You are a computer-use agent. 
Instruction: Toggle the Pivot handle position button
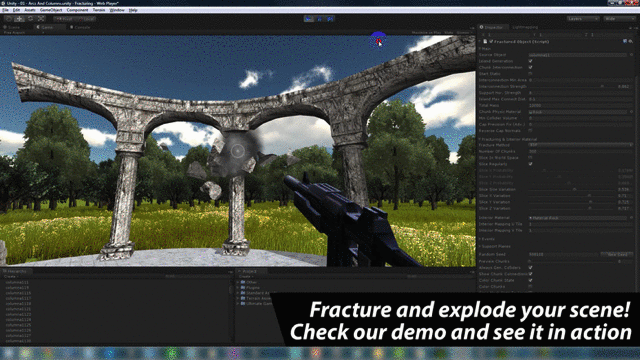tap(64, 19)
